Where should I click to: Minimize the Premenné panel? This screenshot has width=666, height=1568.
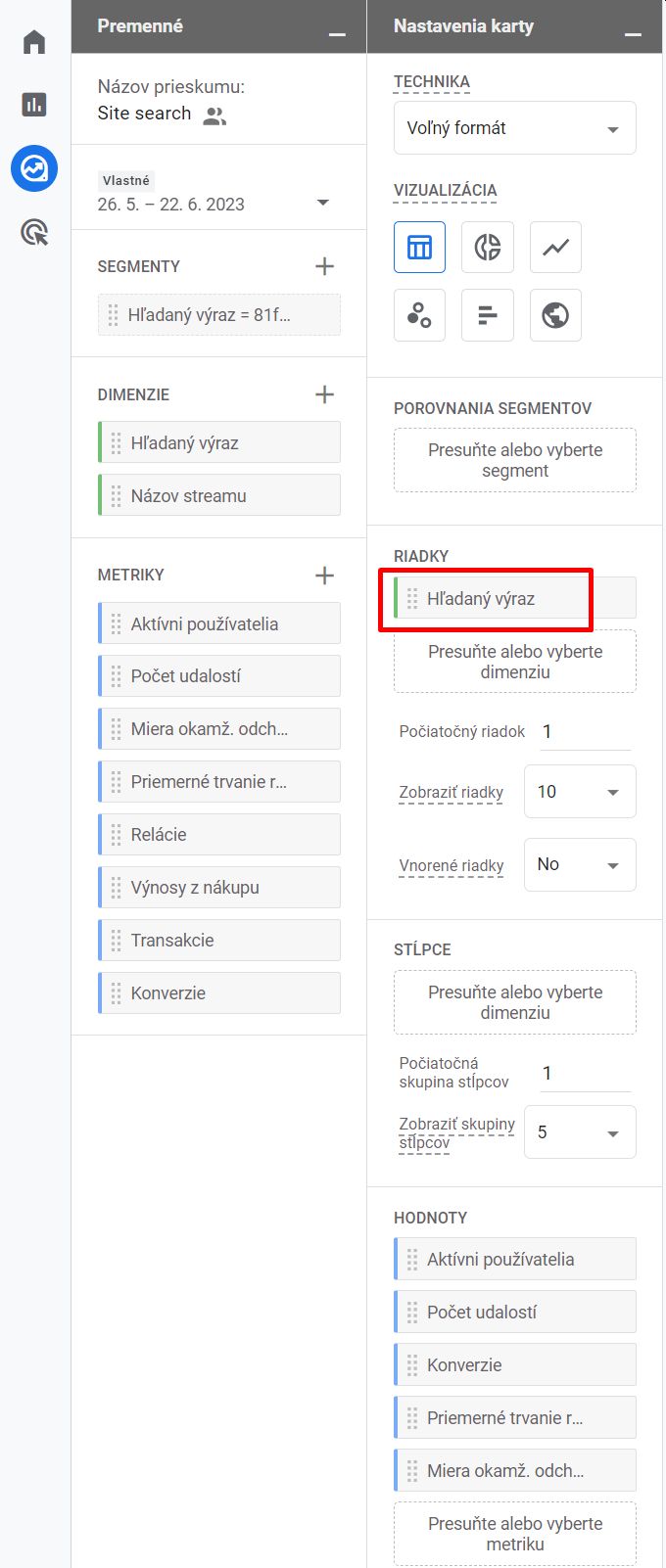click(337, 33)
